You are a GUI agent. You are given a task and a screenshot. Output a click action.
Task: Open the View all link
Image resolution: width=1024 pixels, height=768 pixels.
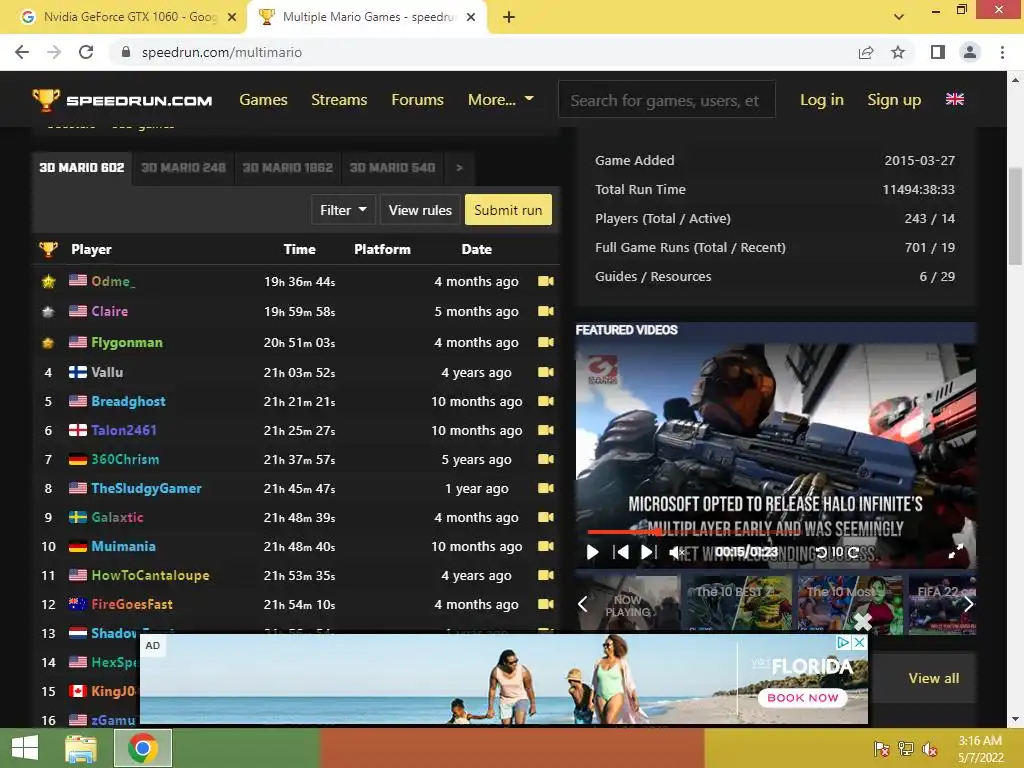tap(934, 679)
